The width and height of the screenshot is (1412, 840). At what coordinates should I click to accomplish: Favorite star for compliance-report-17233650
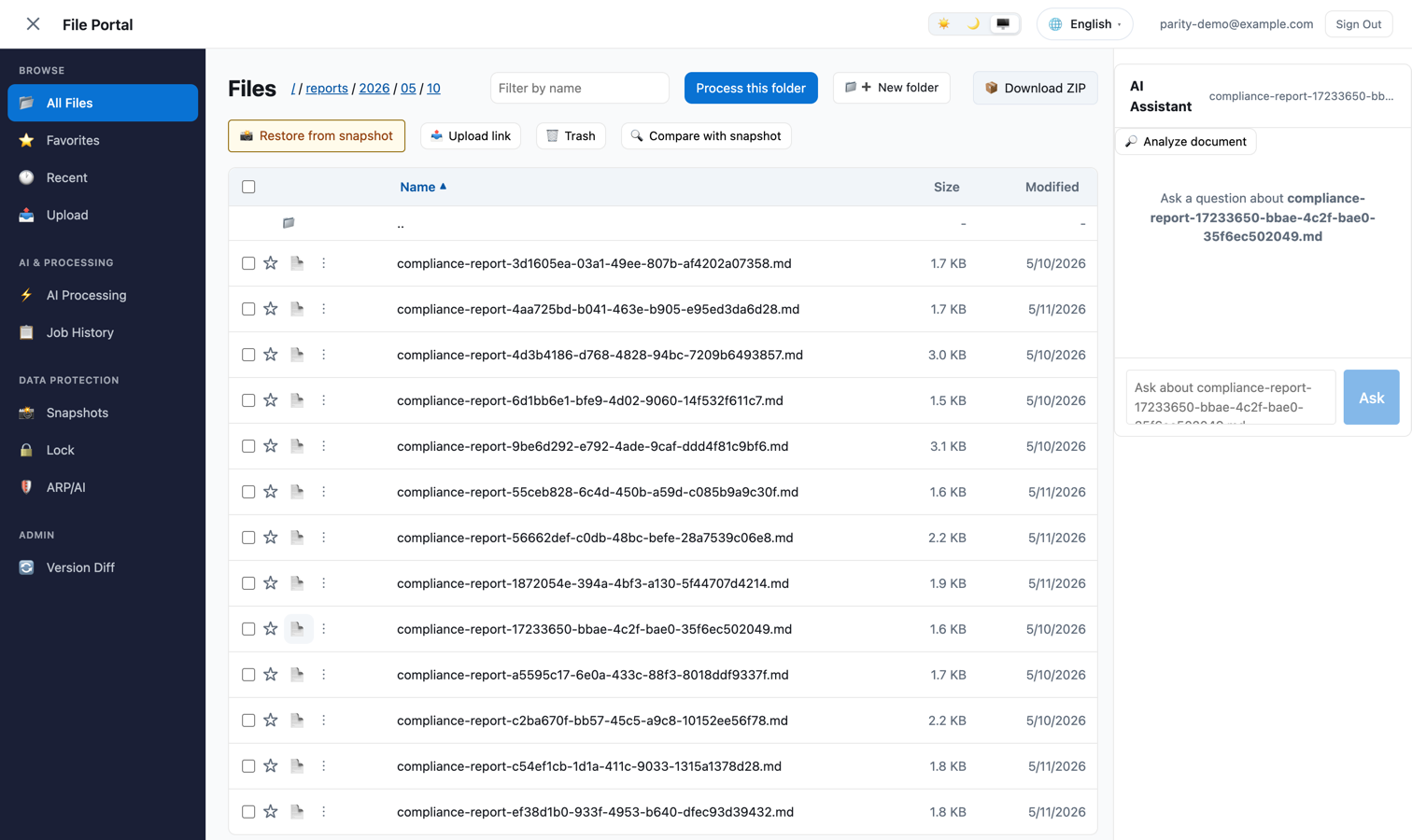(x=271, y=629)
